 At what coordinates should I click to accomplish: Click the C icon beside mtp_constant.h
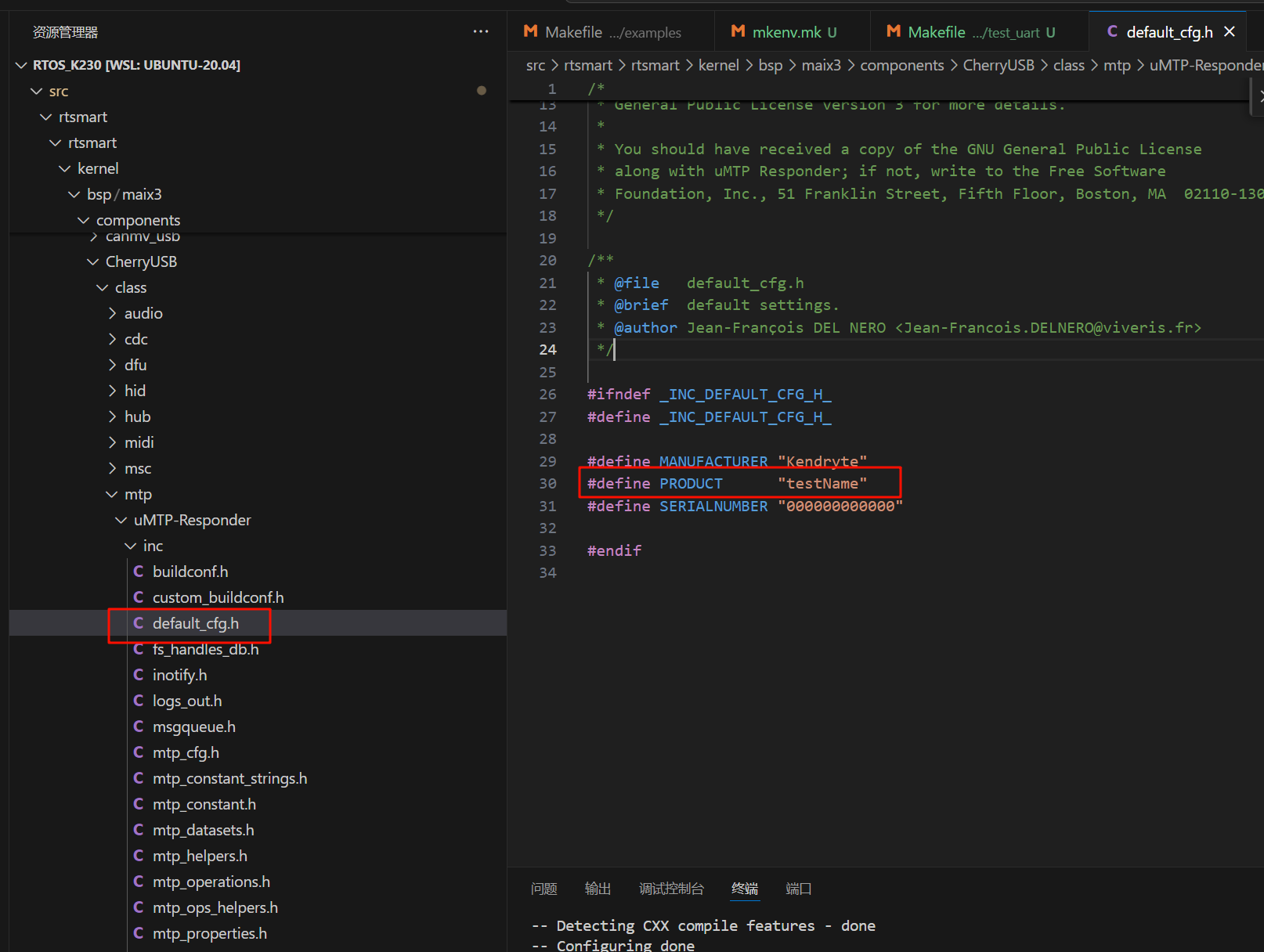(x=139, y=804)
